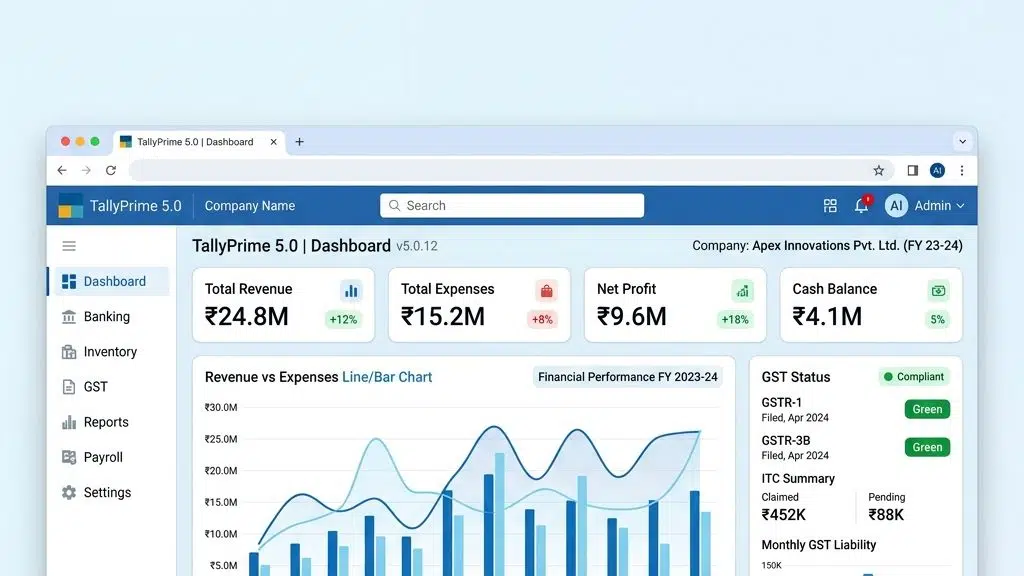Bookmark the page with the star icon
1024x576 pixels.
(878, 170)
